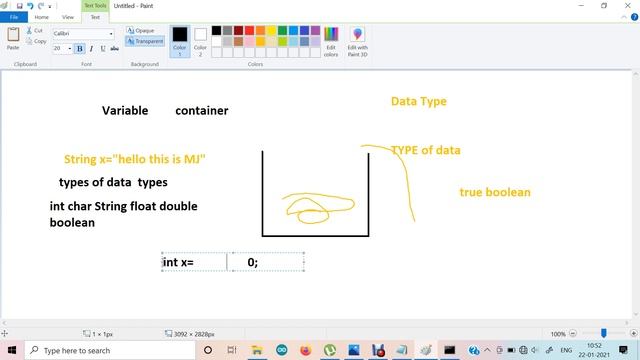
Task: Click the ENG language indicator
Action: 566,350
